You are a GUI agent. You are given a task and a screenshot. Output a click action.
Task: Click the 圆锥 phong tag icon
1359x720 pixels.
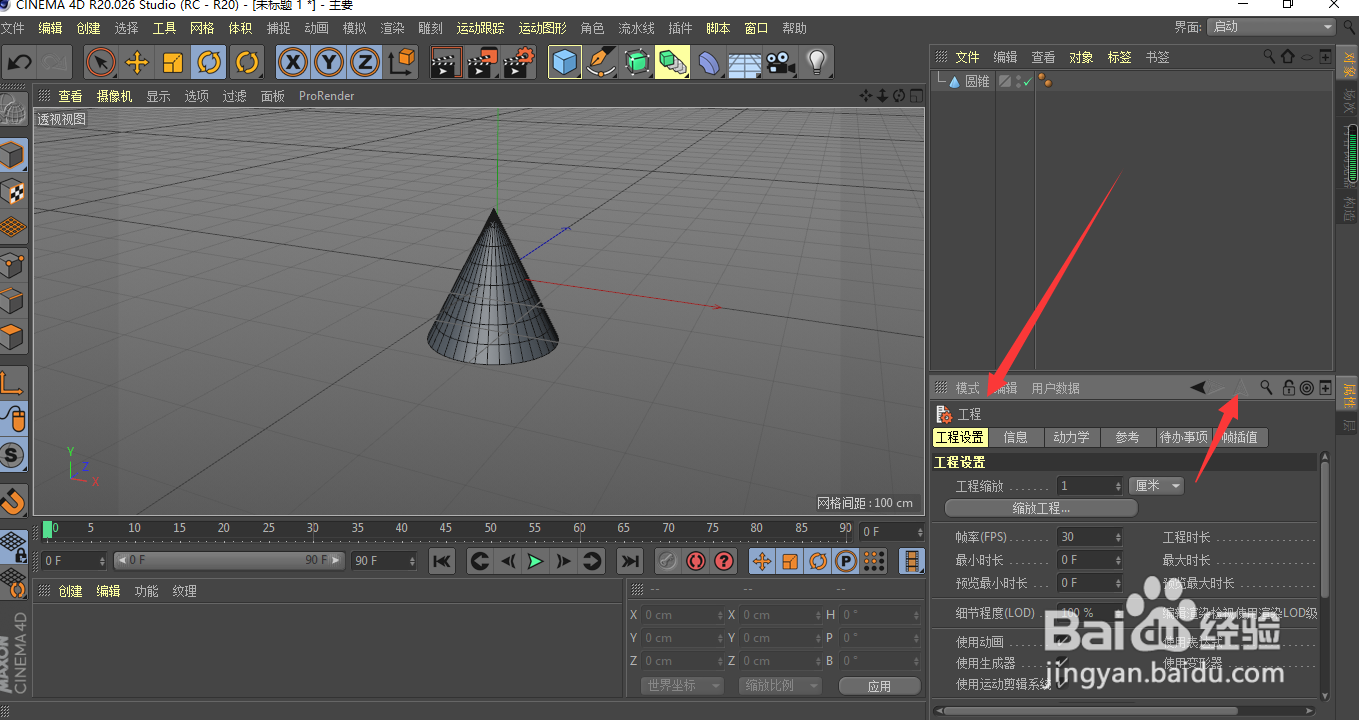tap(1045, 81)
